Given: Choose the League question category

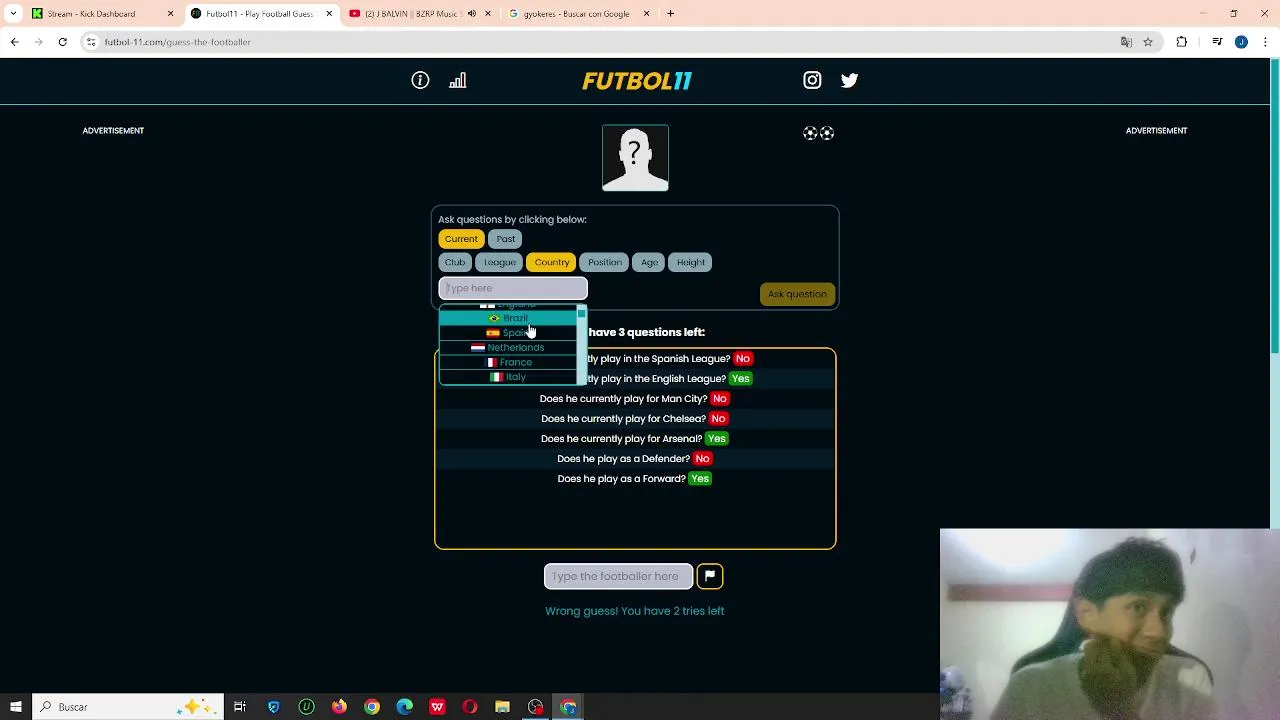Looking at the screenshot, I should coord(500,262).
